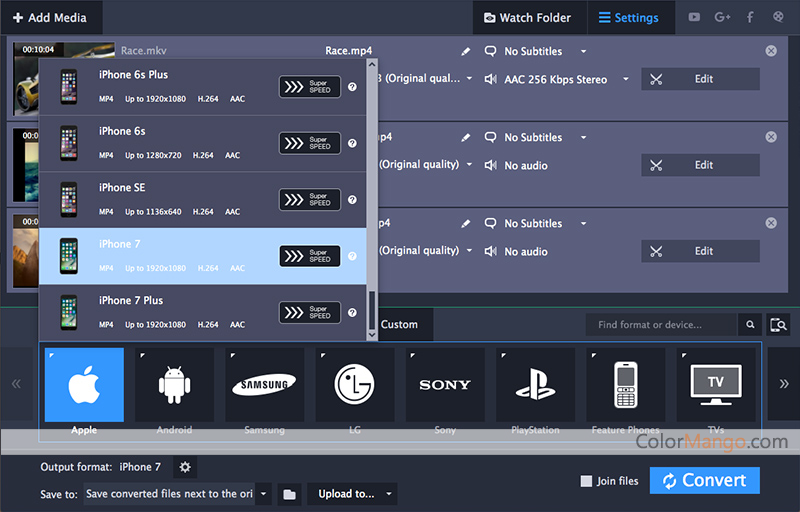The height and width of the screenshot is (512, 800).
Task: Open the Settings menu
Action: click(628, 17)
